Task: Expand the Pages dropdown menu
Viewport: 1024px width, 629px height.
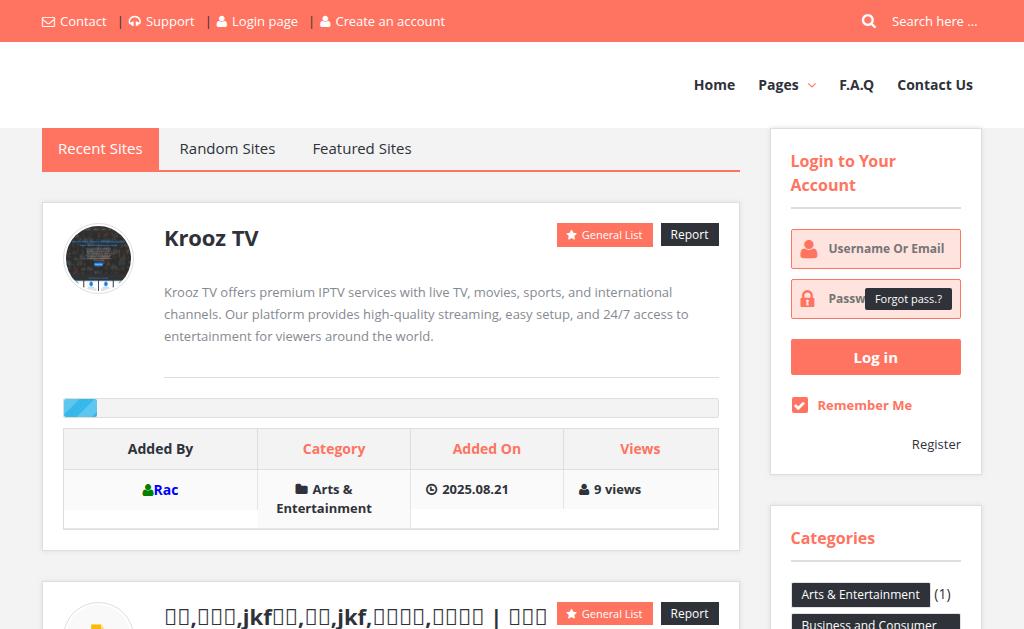Action: coord(787,85)
